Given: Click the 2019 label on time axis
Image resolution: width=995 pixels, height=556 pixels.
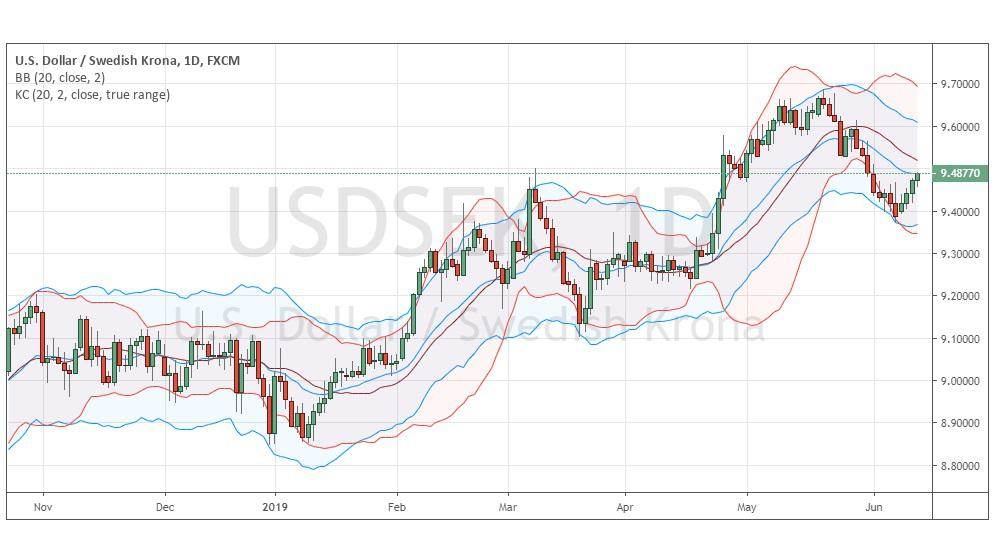Looking at the screenshot, I should click(x=275, y=507).
